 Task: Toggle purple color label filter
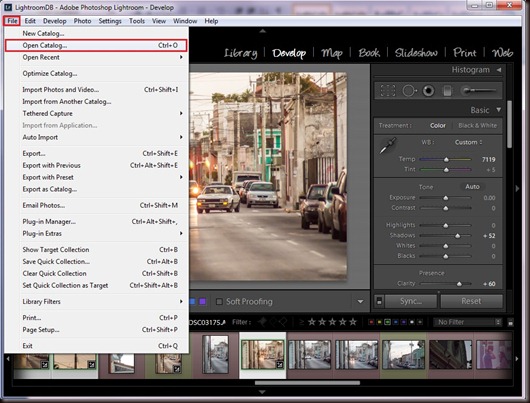(x=404, y=322)
